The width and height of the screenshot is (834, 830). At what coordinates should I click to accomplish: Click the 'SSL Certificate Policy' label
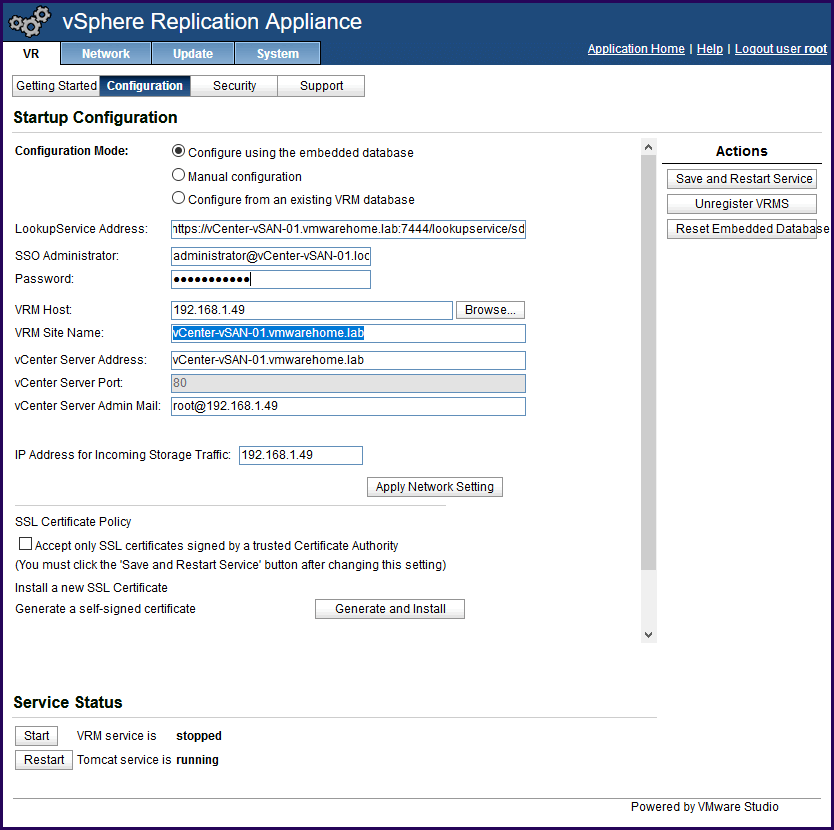(x=73, y=521)
